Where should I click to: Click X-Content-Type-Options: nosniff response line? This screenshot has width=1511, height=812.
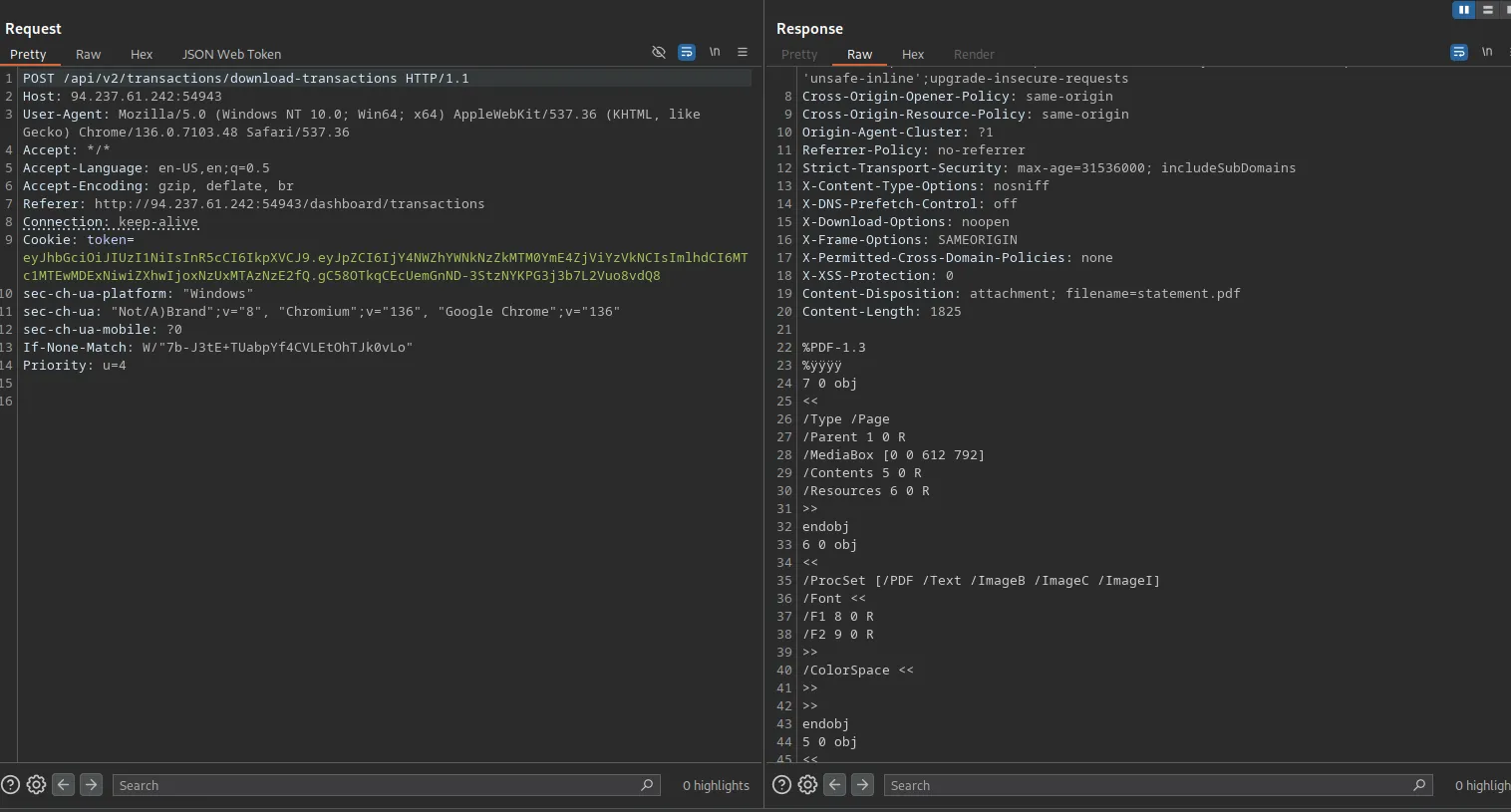click(926, 186)
